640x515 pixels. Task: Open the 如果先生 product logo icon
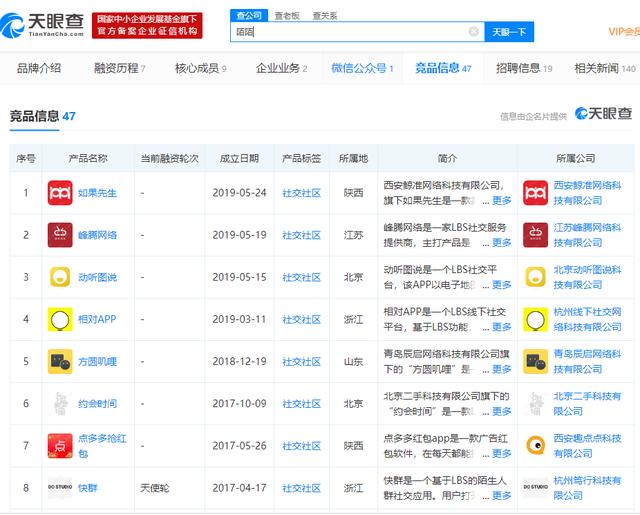point(60,193)
